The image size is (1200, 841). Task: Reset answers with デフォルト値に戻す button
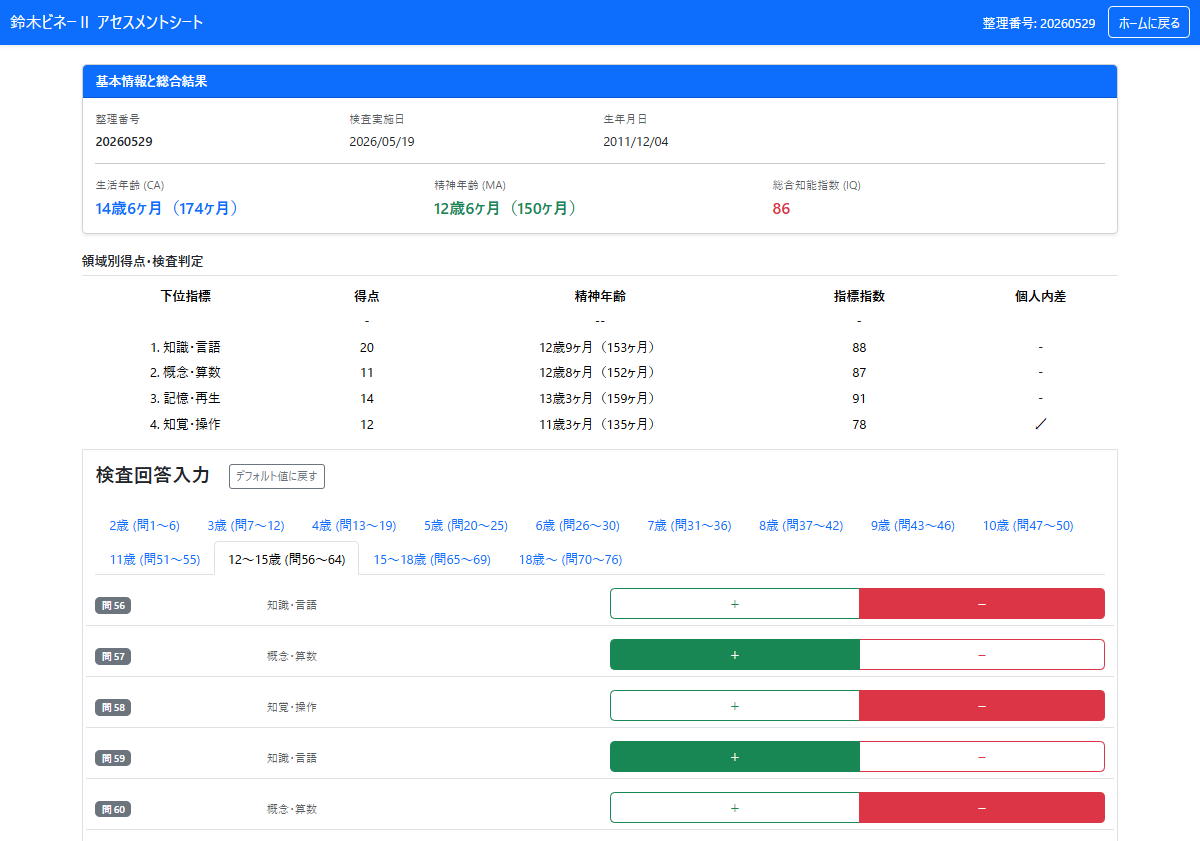pyautogui.click(x=277, y=476)
